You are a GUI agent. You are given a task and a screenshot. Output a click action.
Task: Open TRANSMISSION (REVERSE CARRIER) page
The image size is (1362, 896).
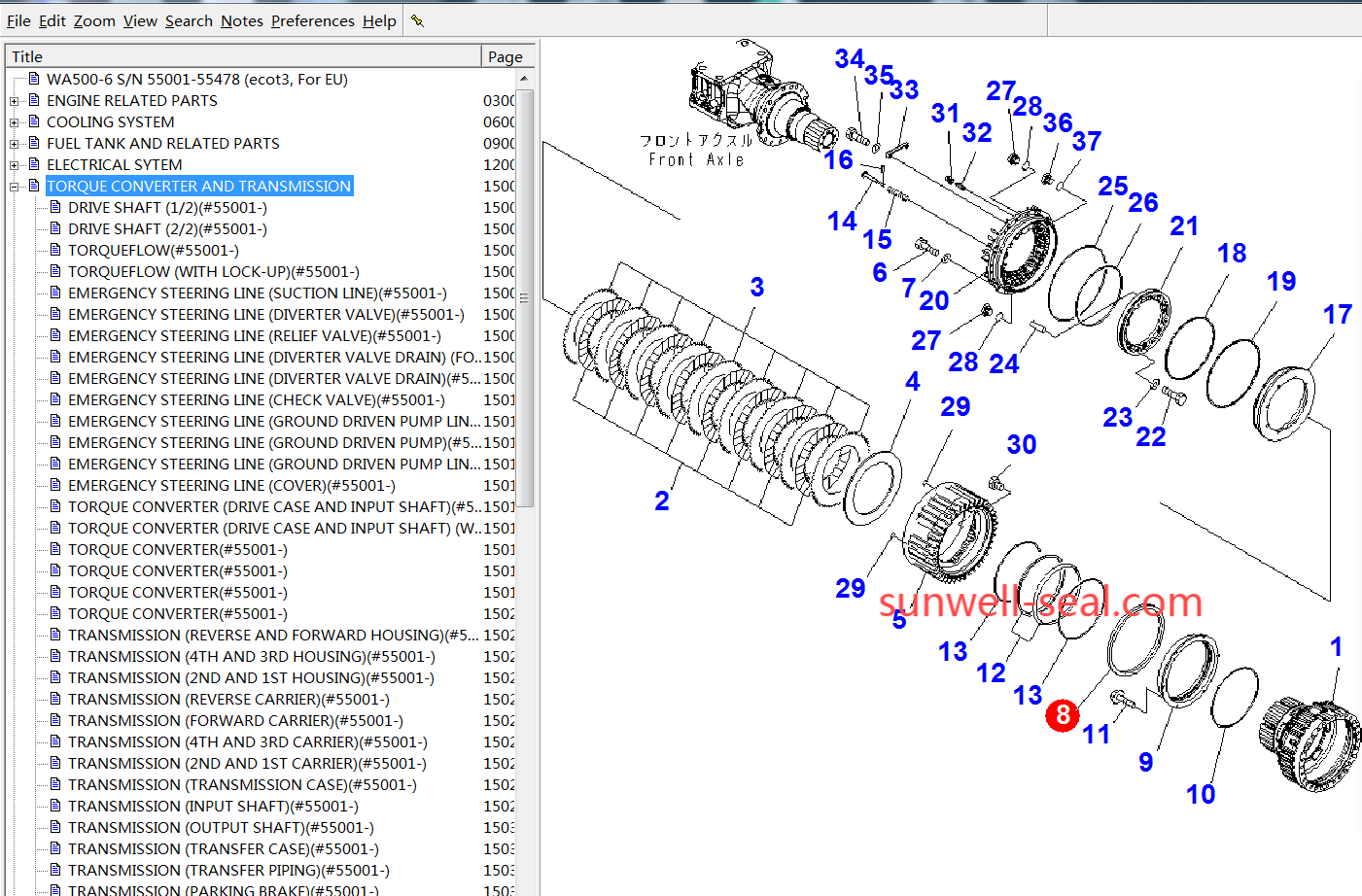point(228,699)
